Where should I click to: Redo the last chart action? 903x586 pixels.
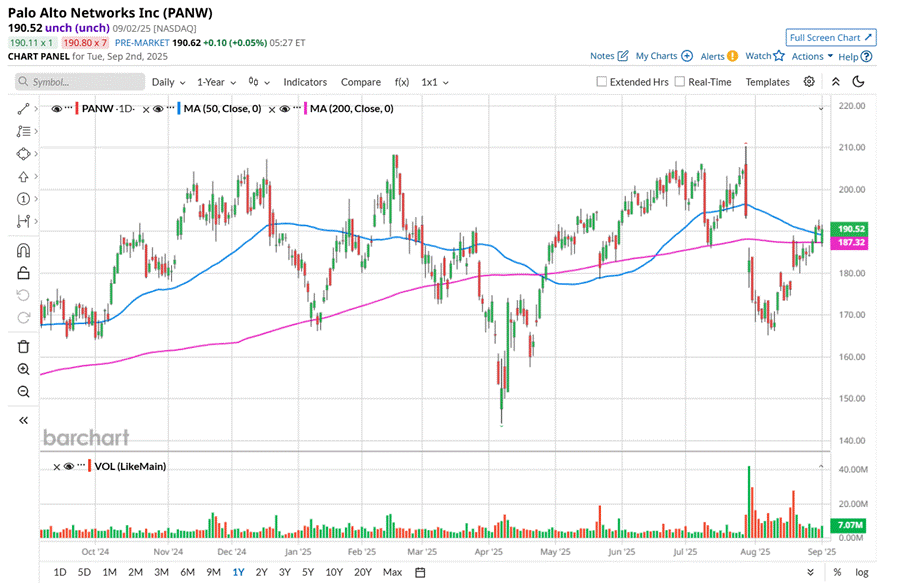pos(23,318)
